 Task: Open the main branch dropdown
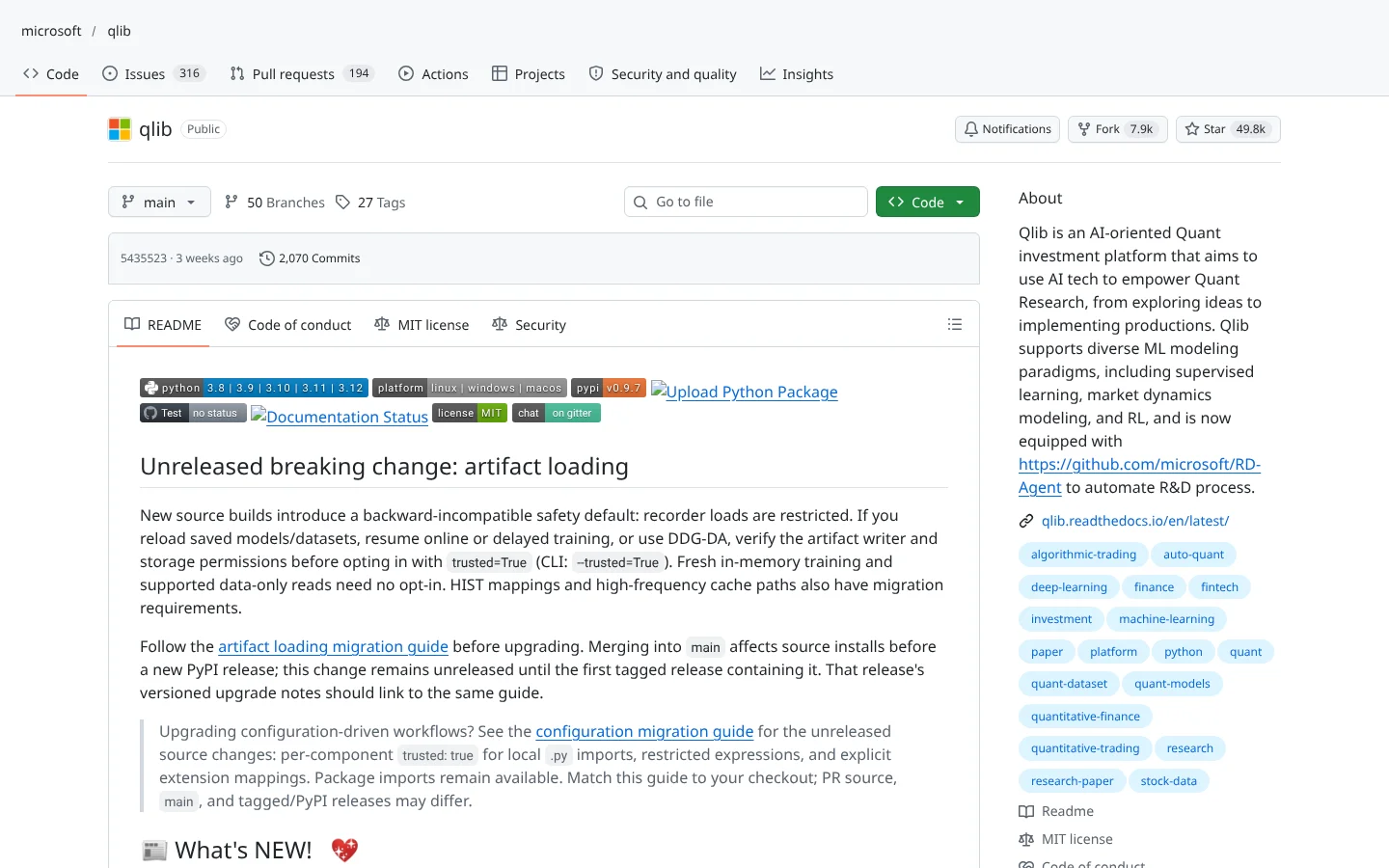click(x=159, y=202)
